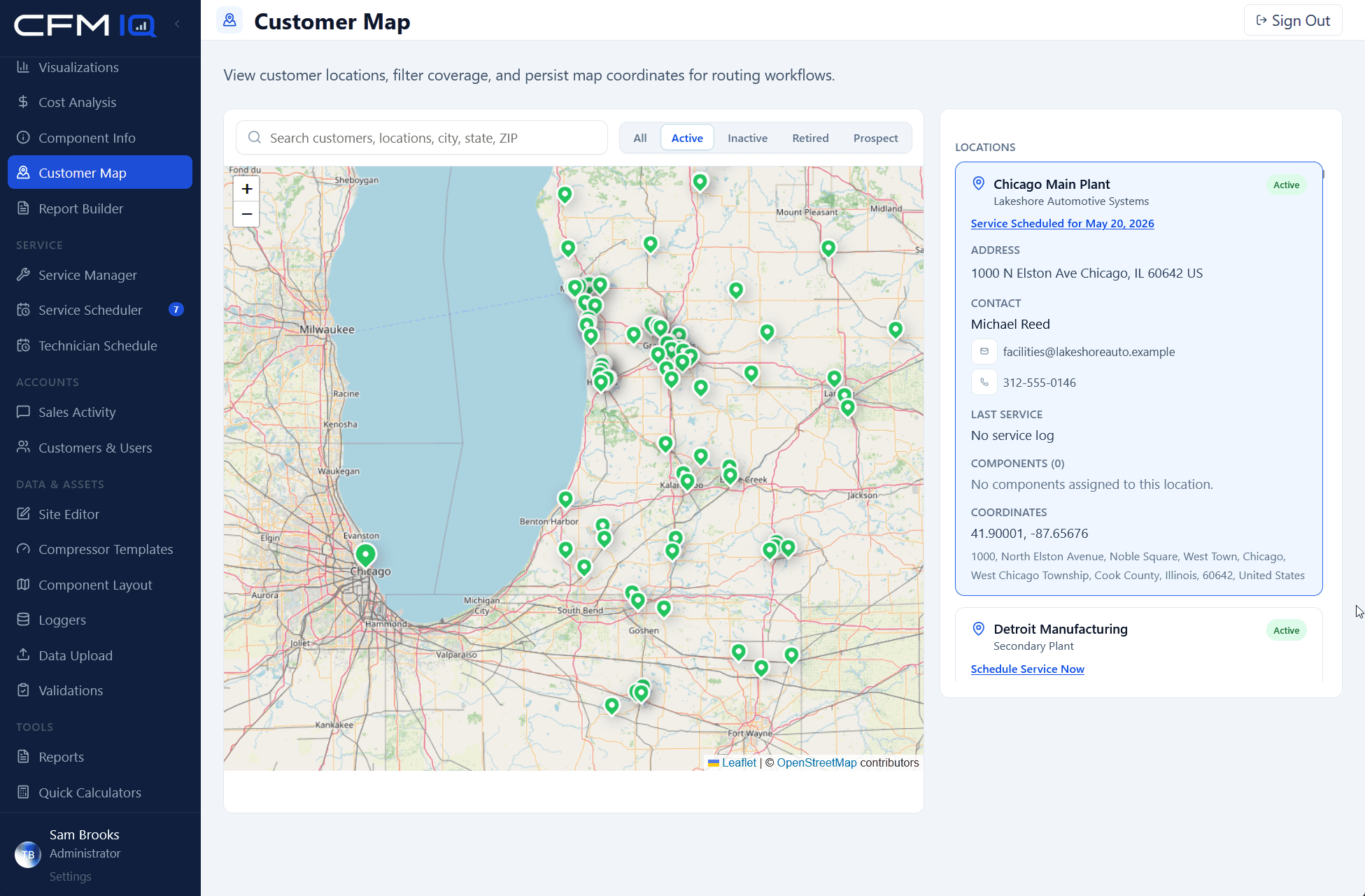Click the large Chicago map marker

[365, 555]
